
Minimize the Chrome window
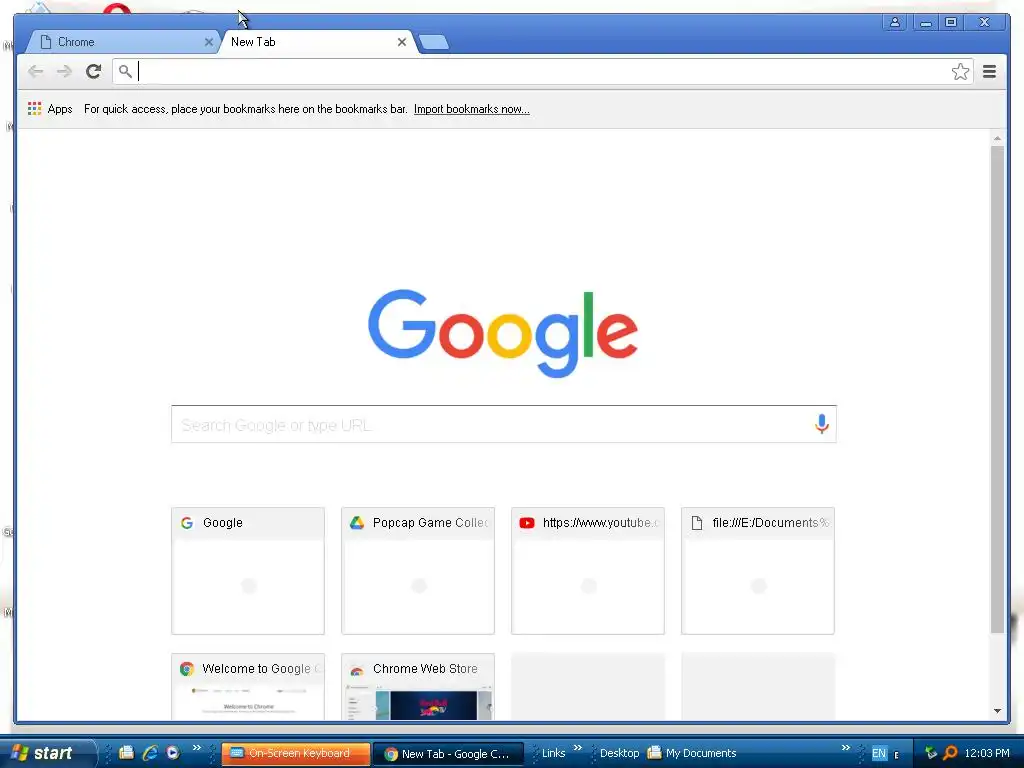[x=925, y=22]
